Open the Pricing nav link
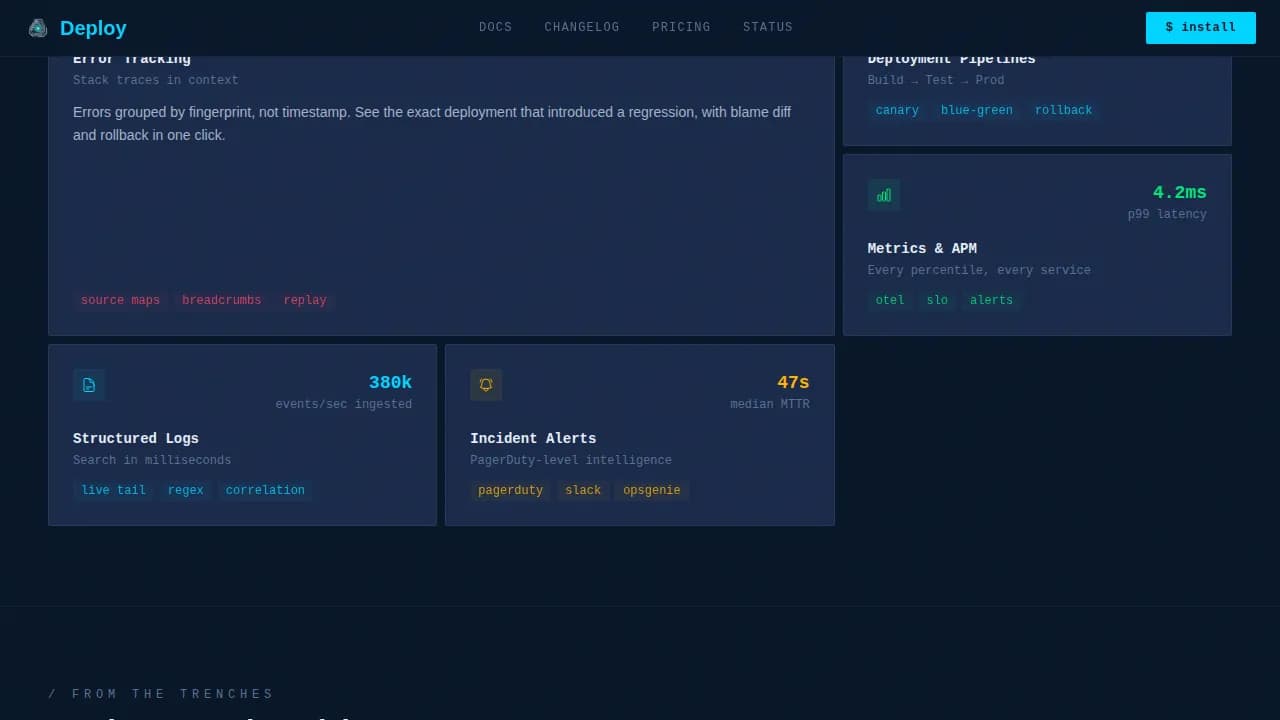 pyautogui.click(x=681, y=27)
